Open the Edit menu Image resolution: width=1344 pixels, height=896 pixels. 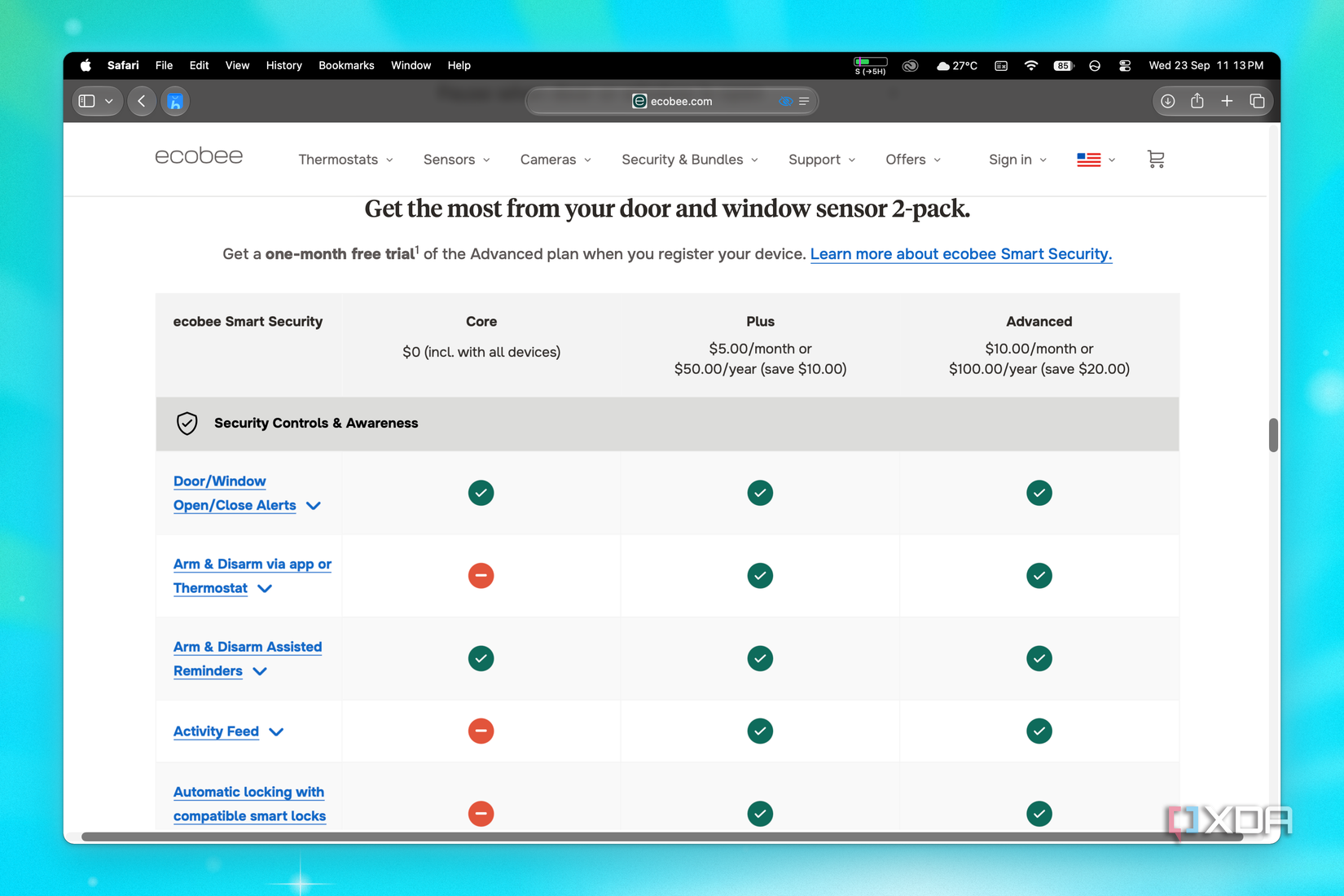tap(199, 65)
